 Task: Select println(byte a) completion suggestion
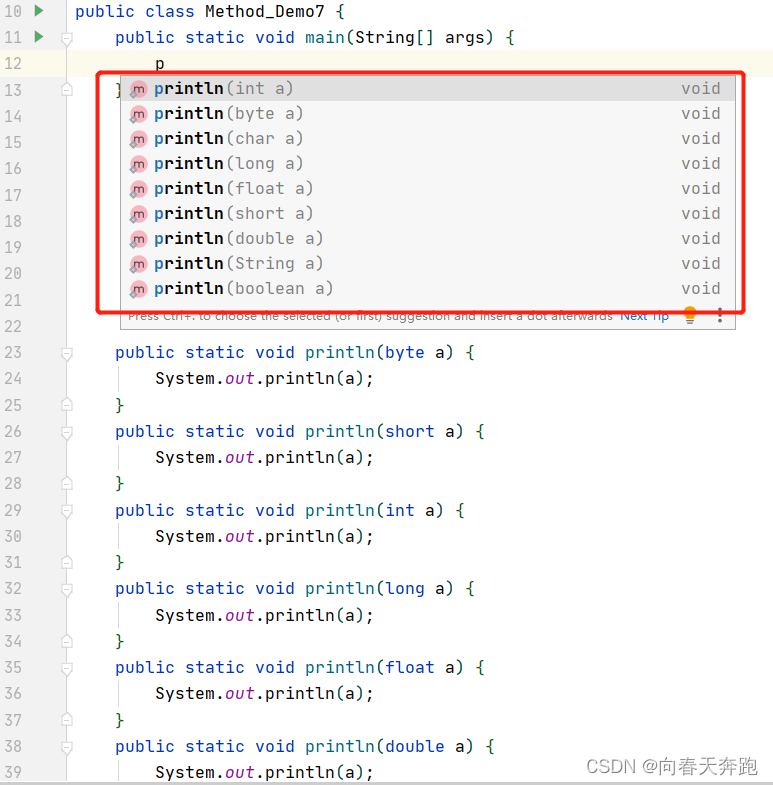point(428,114)
